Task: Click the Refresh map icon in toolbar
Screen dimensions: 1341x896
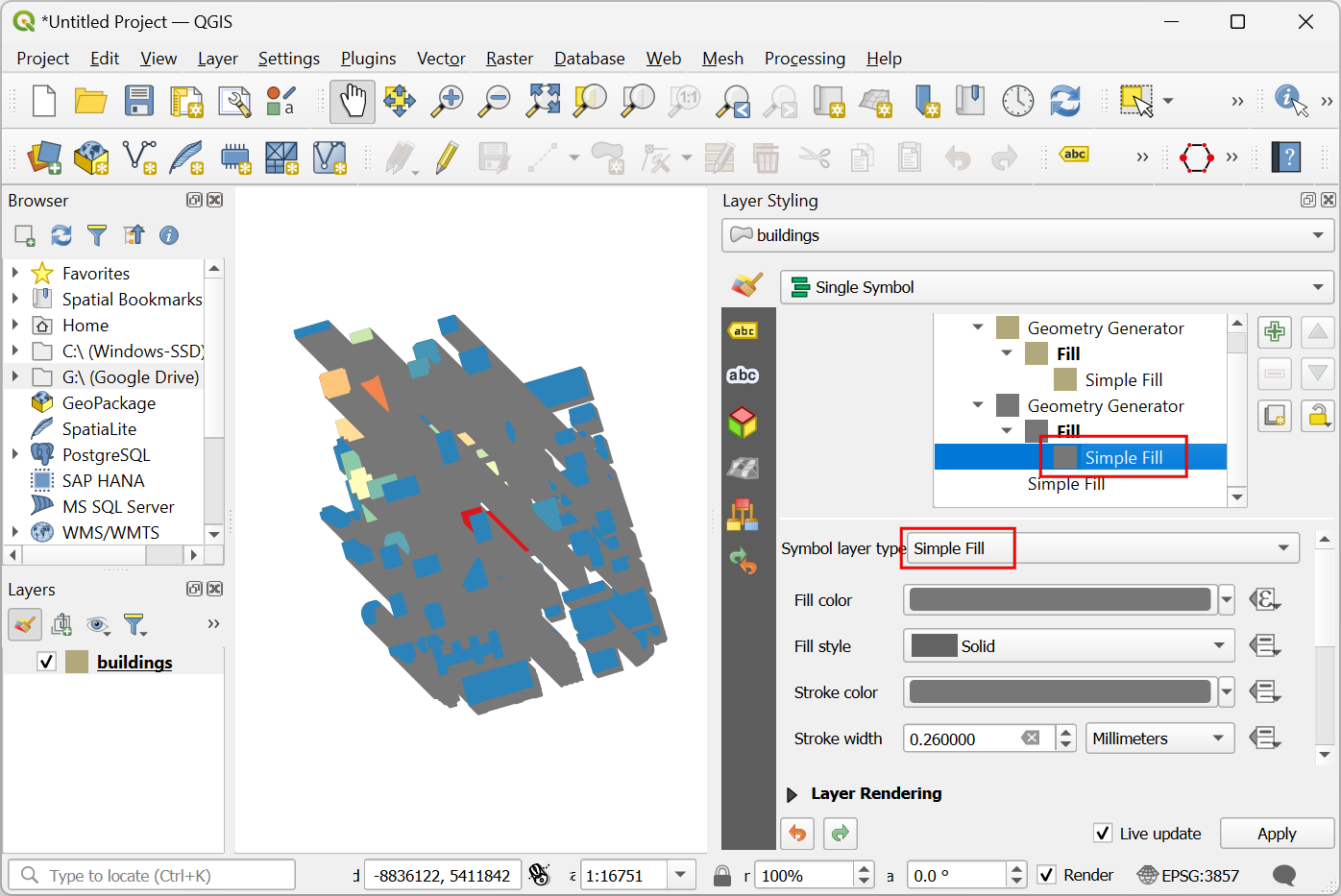Action: [1064, 101]
